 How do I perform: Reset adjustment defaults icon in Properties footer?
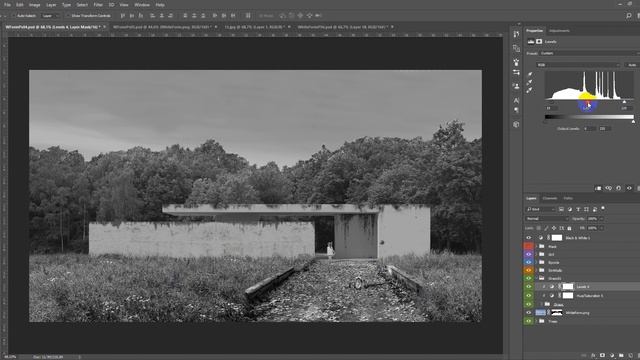tap(619, 188)
